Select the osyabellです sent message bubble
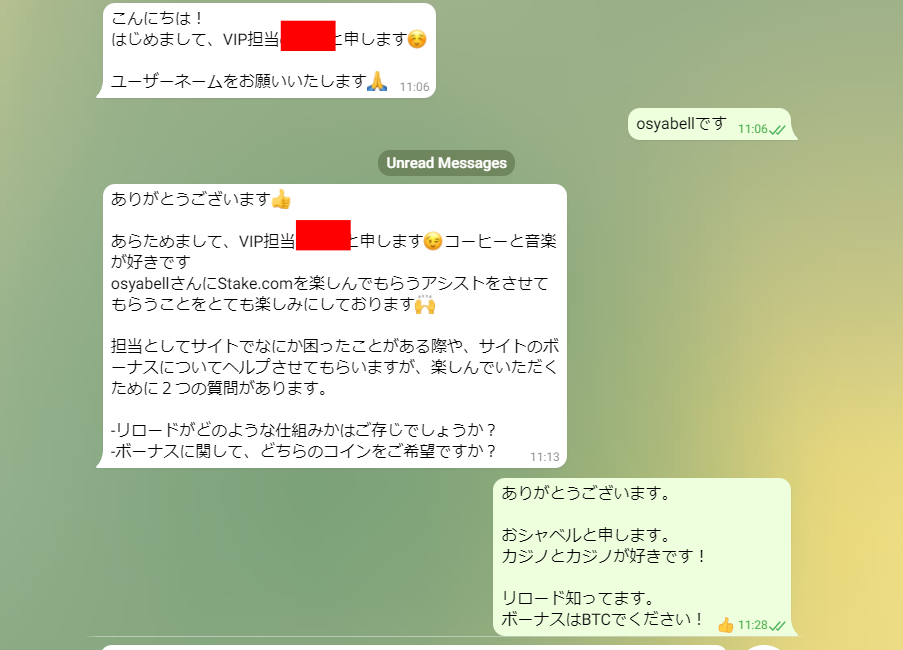The width and height of the screenshot is (903, 650). coord(710,124)
